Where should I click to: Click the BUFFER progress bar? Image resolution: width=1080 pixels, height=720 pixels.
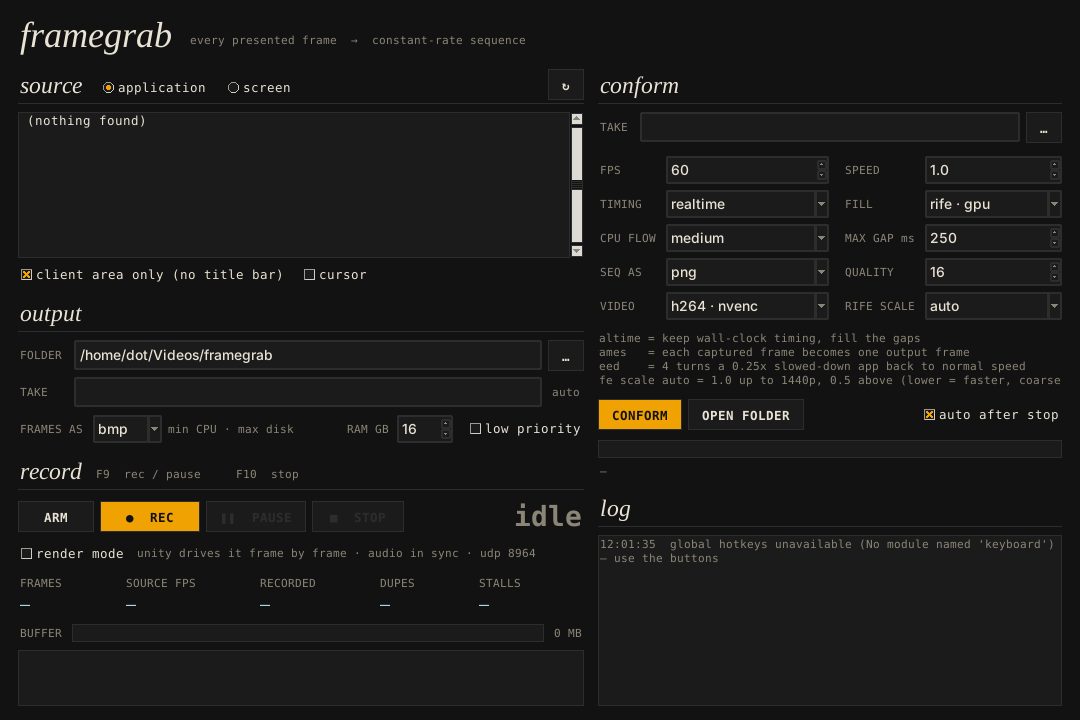click(308, 633)
